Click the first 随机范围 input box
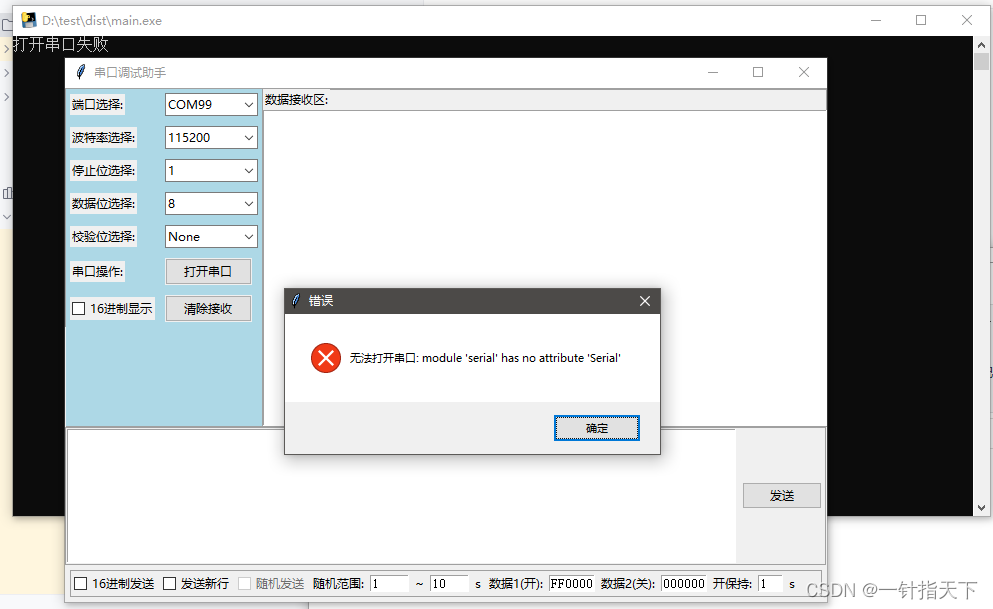The image size is (993, 609). [389, 582]
